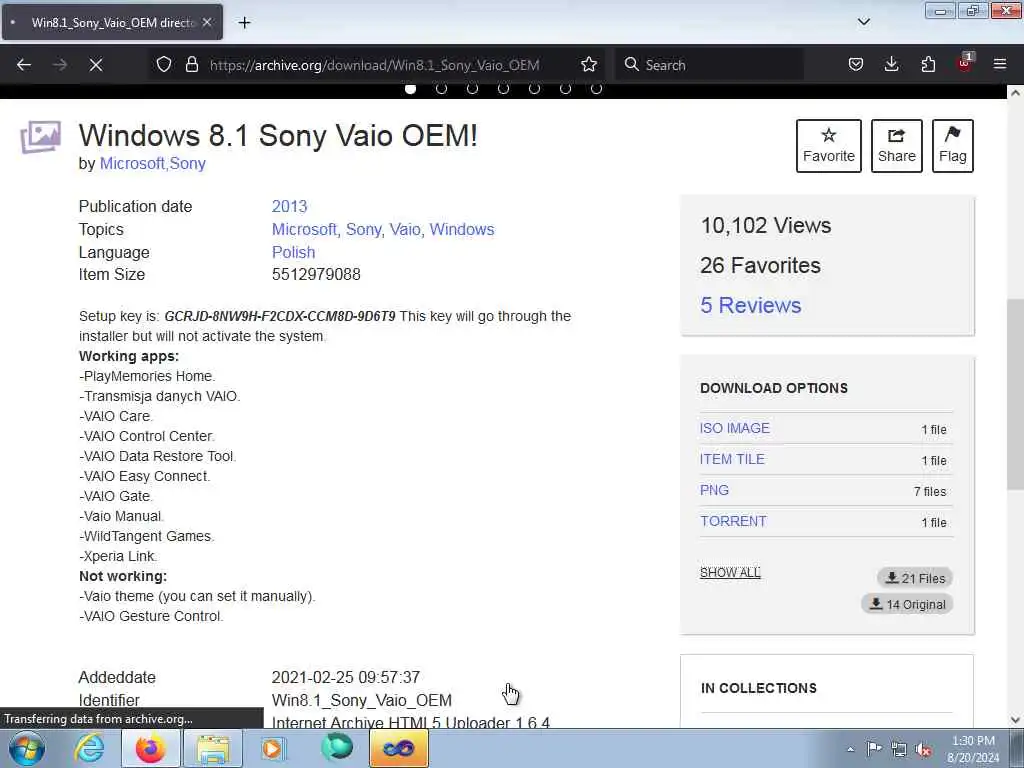
Task: Open the Polish language link
Action: (293, 252)
